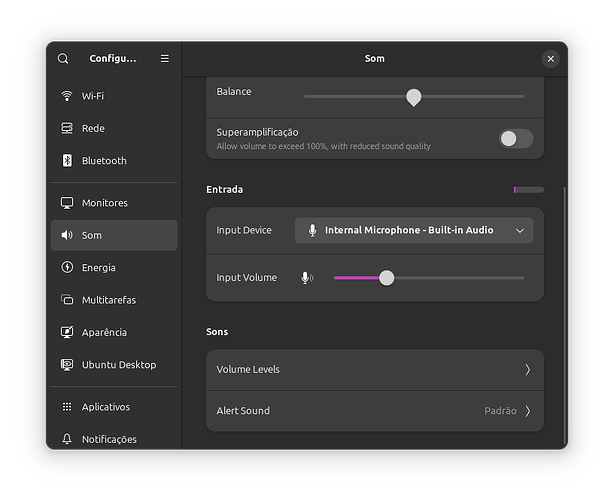Click the Ubuntu Desktop sidebar icon
The width and height of the screenshot is (614, 500).
coord(67,365)
